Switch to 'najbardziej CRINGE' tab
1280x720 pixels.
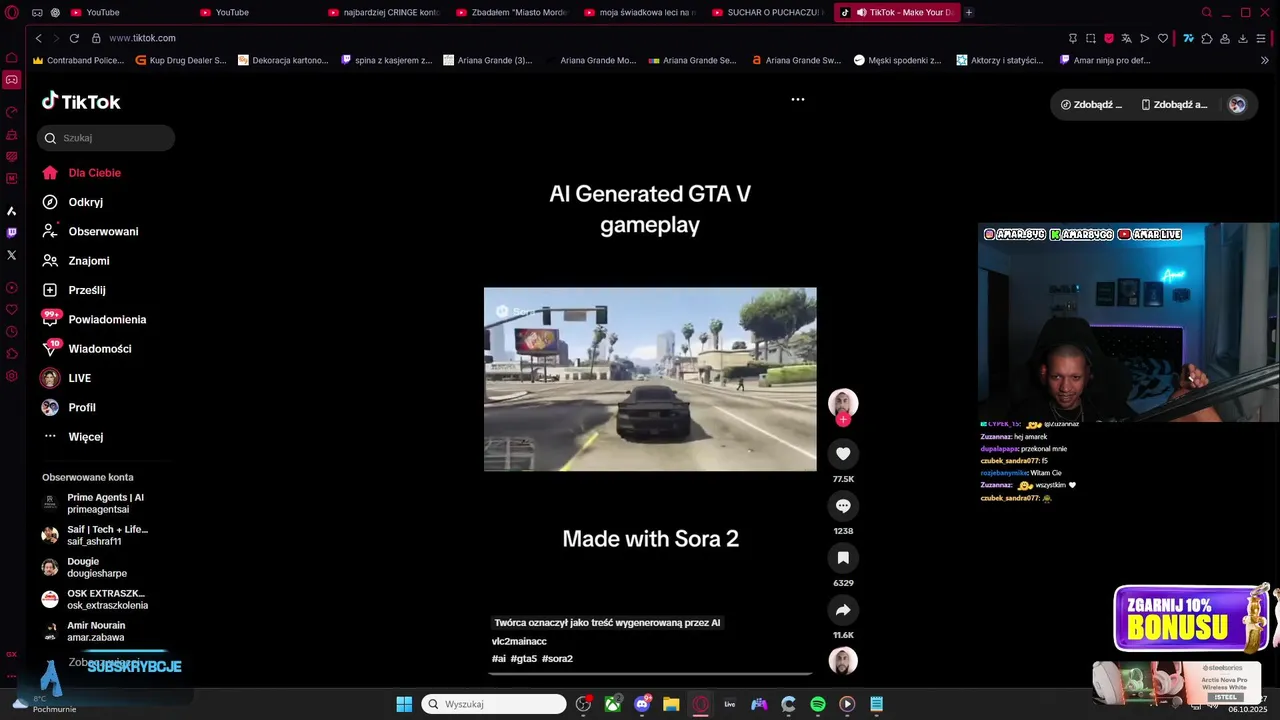click(x=384, y=12)
